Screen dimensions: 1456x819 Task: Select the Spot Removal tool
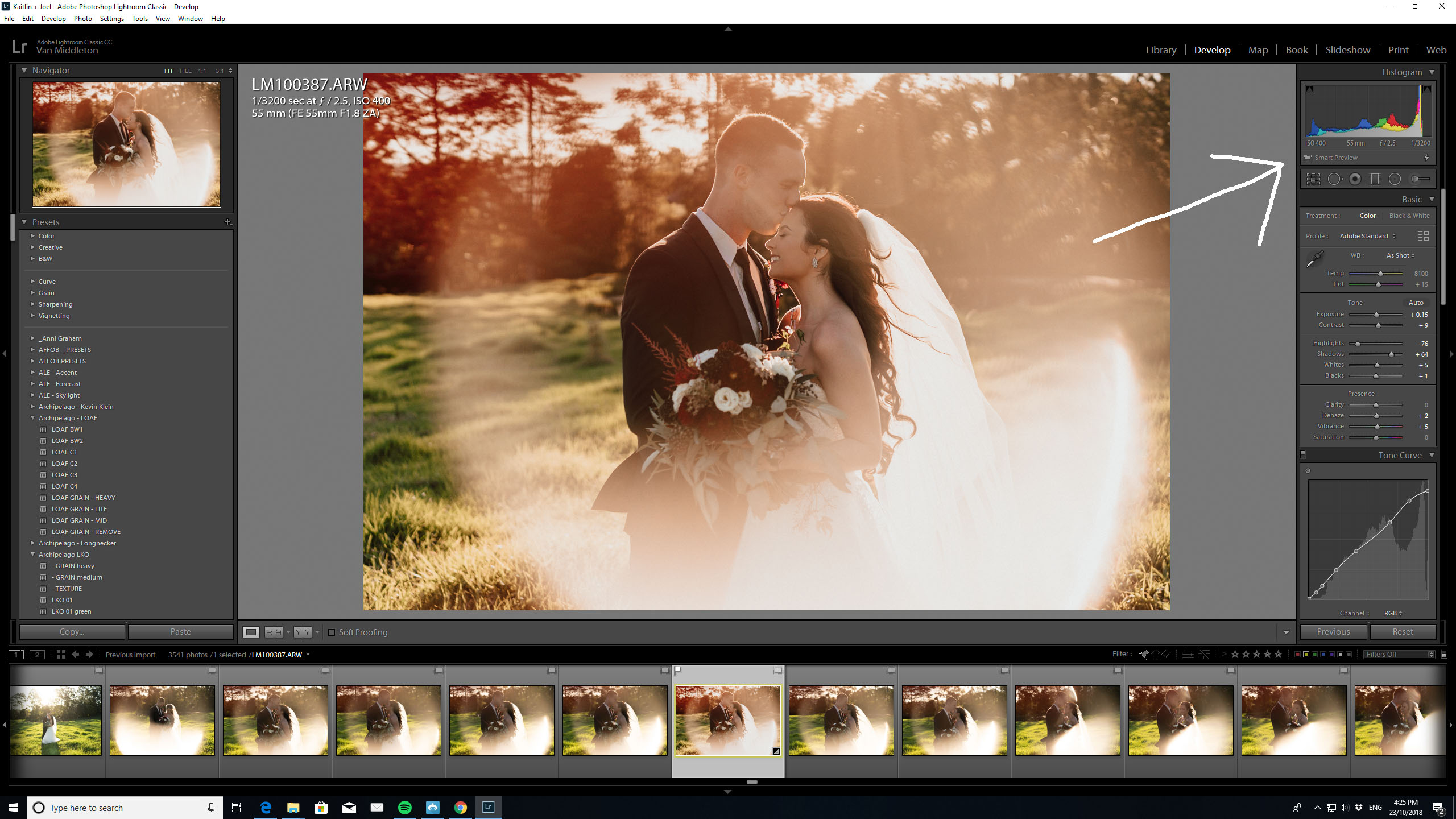[x=1334, y=179]
